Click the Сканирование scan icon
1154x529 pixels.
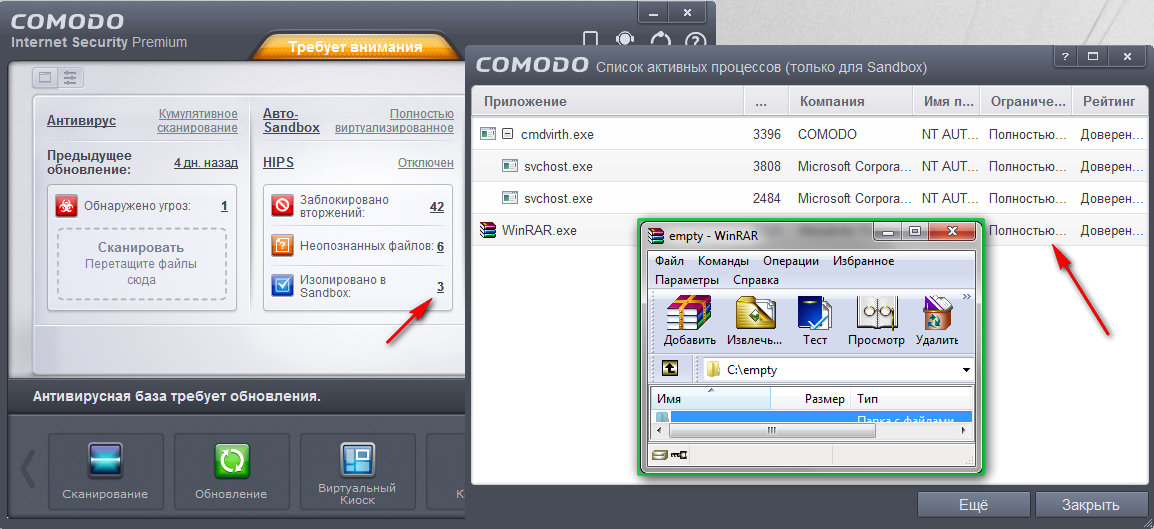click(x=105, y=461)
